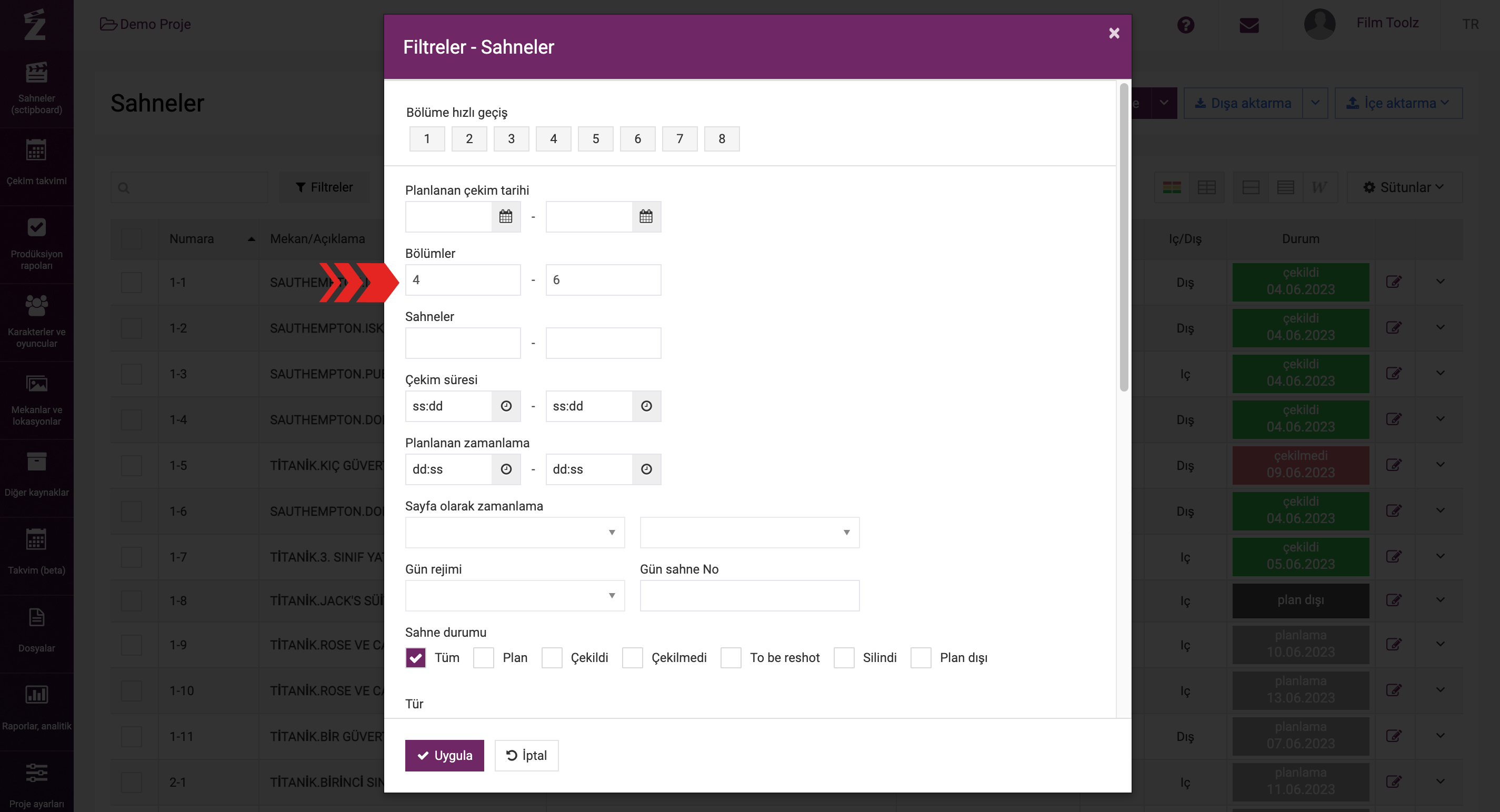Jump to episode 8 quick button
The height and width of the screenshot is (812, 1500).
coord(722,139)
